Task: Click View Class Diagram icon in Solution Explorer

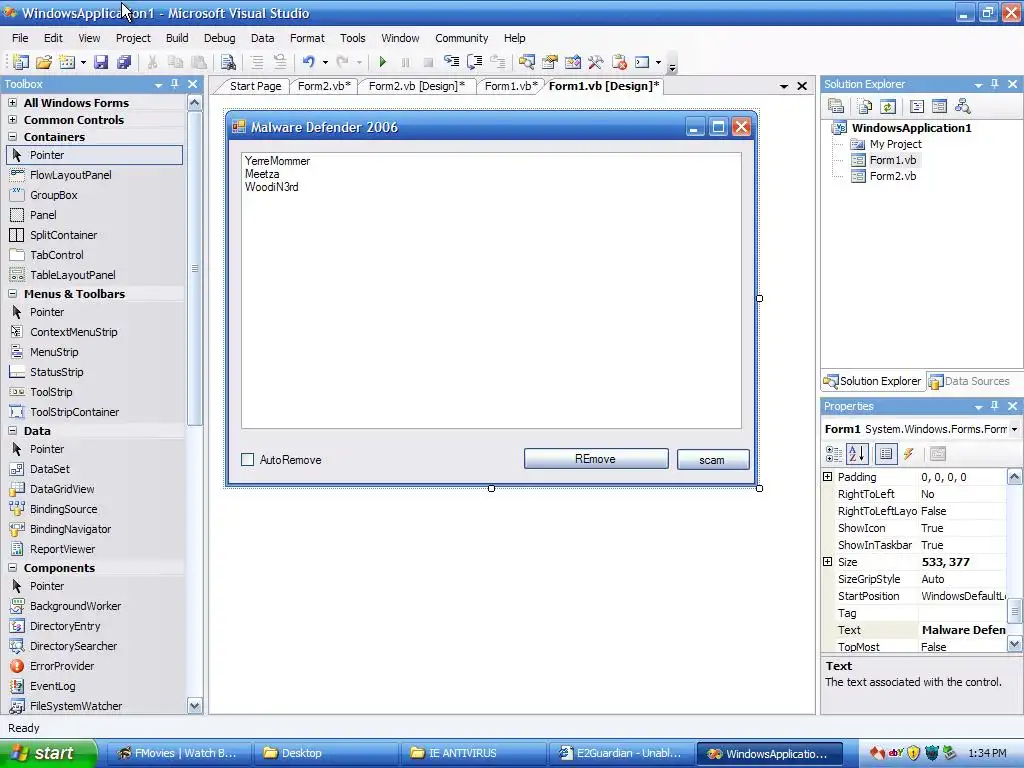Action: (x=963, y=106)
